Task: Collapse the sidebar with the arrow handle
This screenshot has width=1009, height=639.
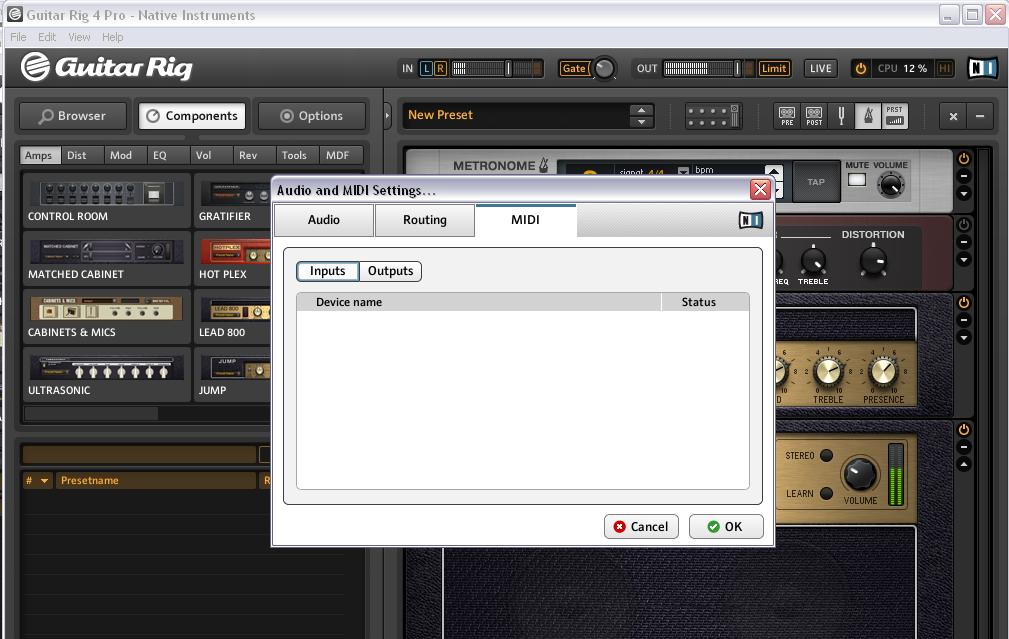Action: coord(387,116)
